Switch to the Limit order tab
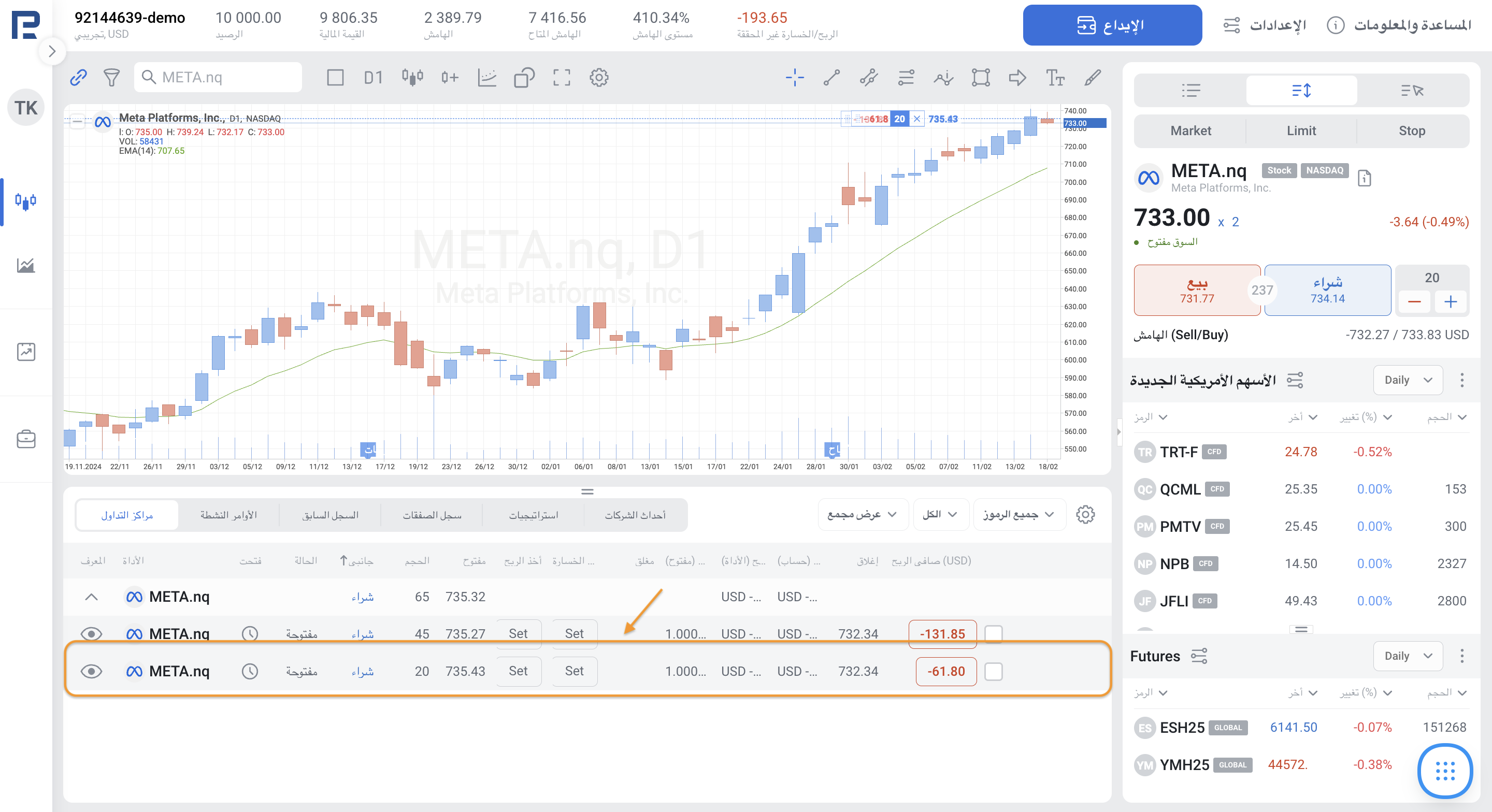 [1301, 131]
